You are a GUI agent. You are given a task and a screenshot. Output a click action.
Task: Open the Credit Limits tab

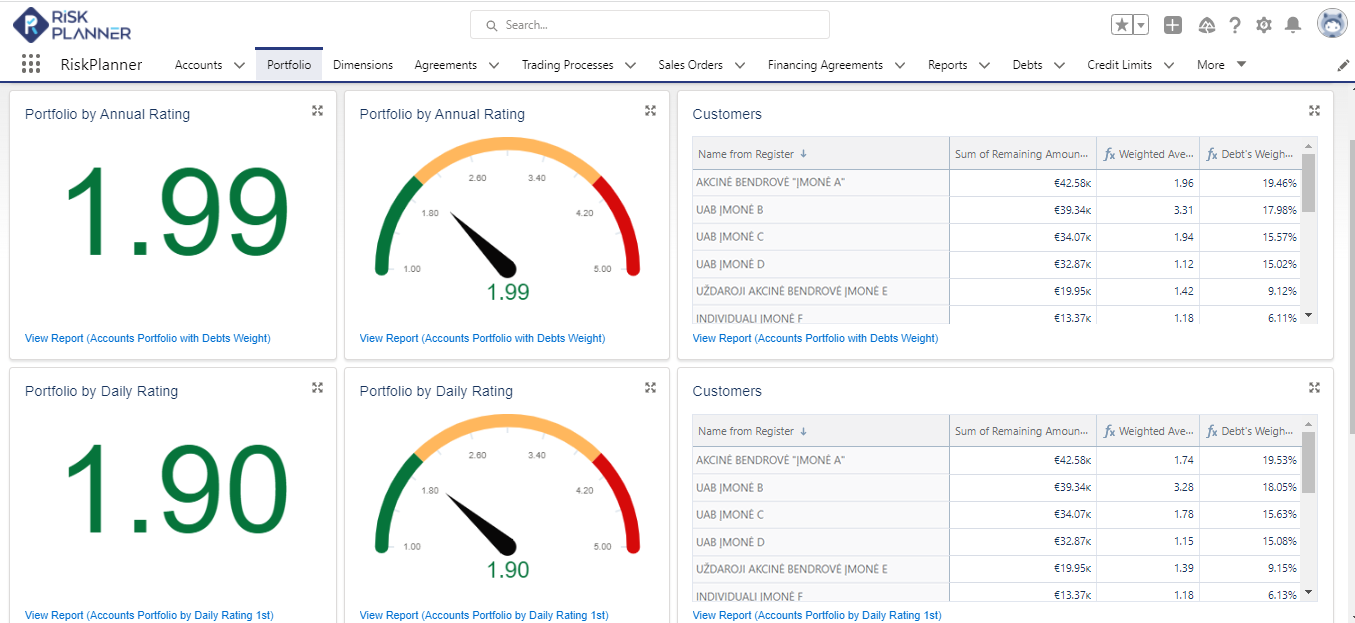(1120, 65)
